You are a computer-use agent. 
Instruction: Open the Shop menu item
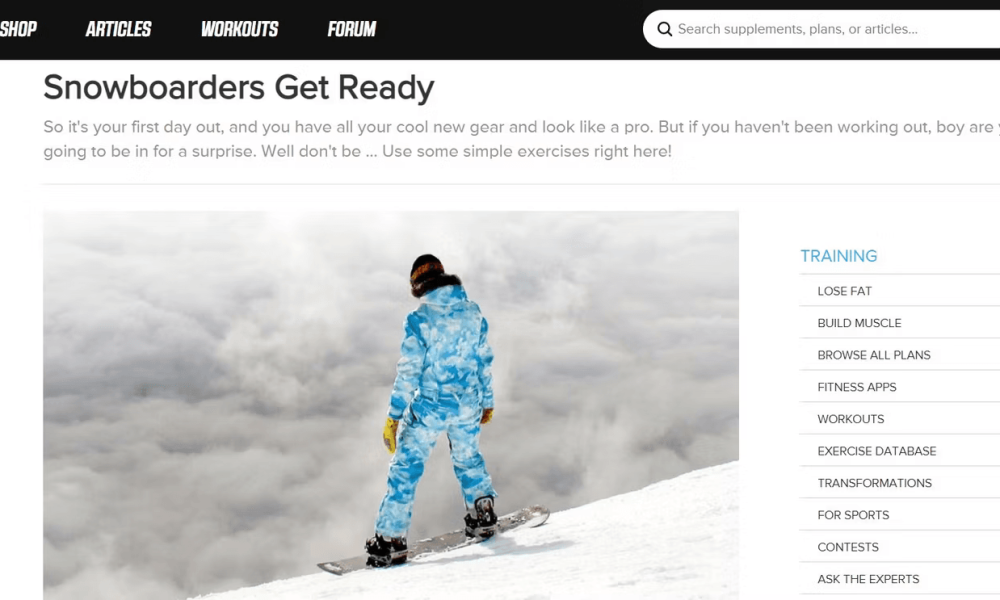(x=18, y=29)
